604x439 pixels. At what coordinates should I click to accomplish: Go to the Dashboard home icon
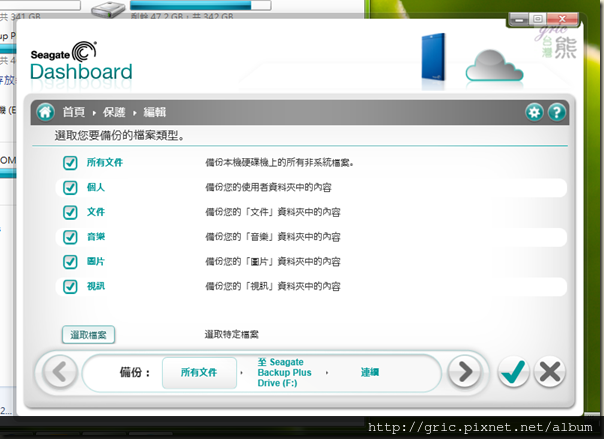45,112
